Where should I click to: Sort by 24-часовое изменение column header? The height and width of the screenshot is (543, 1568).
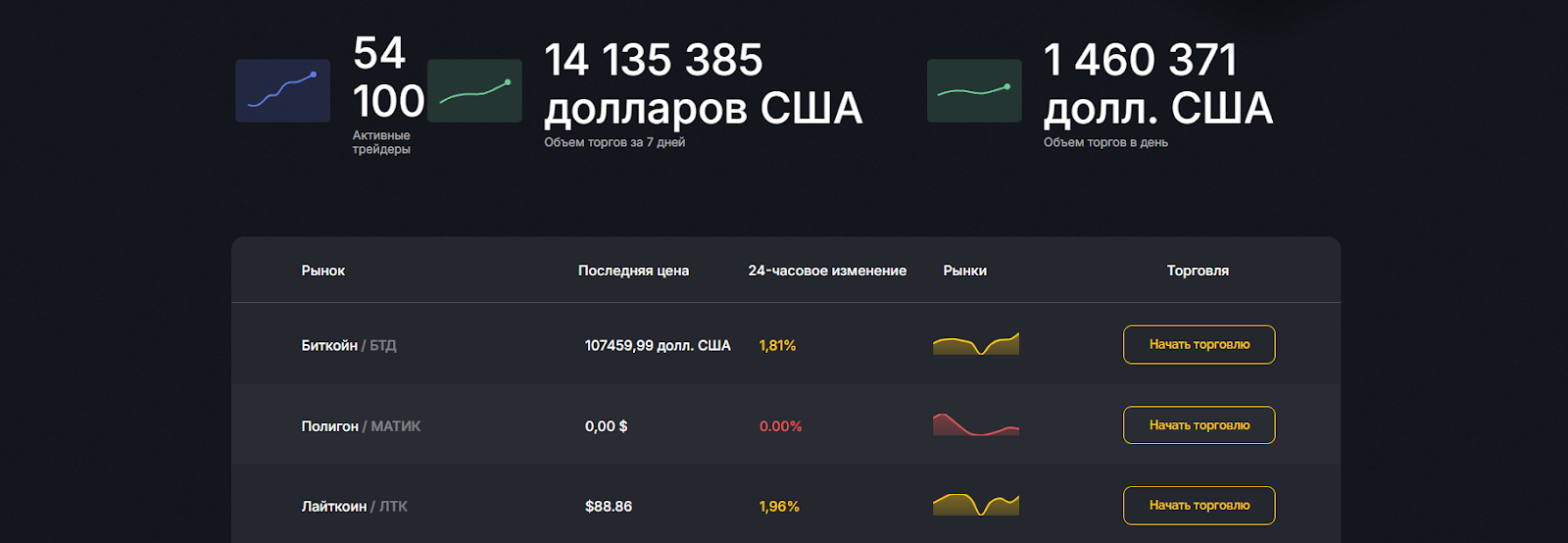[x=827, y=271]
